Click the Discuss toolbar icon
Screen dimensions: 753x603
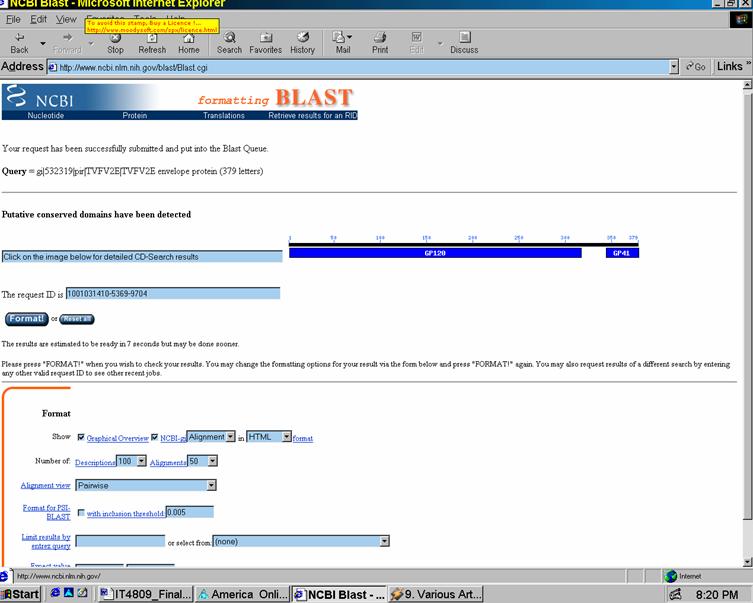464,43
